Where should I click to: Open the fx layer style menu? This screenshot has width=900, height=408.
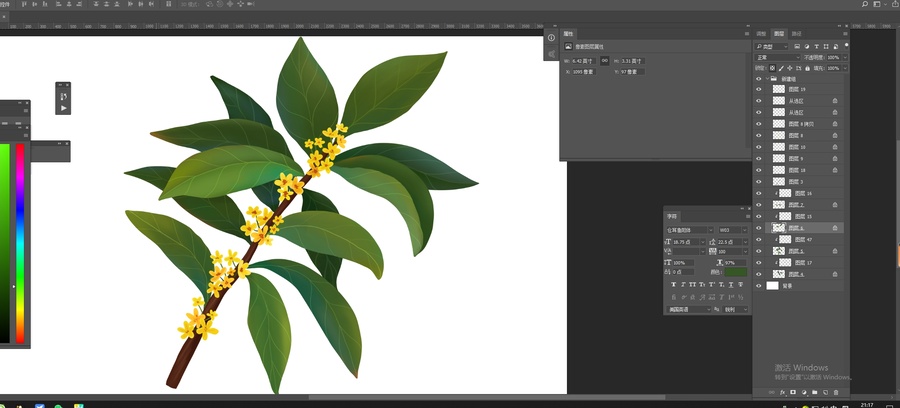click(x=782, y=393)
